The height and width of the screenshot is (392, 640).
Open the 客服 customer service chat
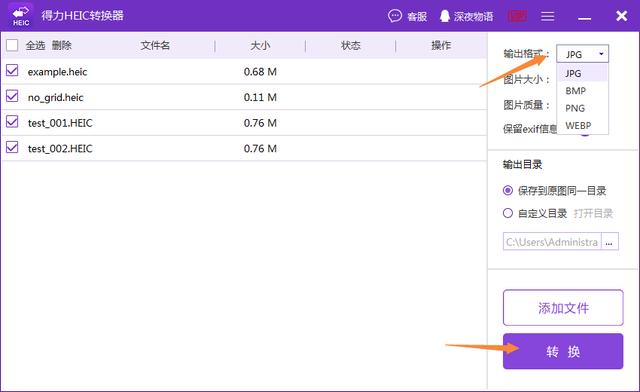coord(407,16)
